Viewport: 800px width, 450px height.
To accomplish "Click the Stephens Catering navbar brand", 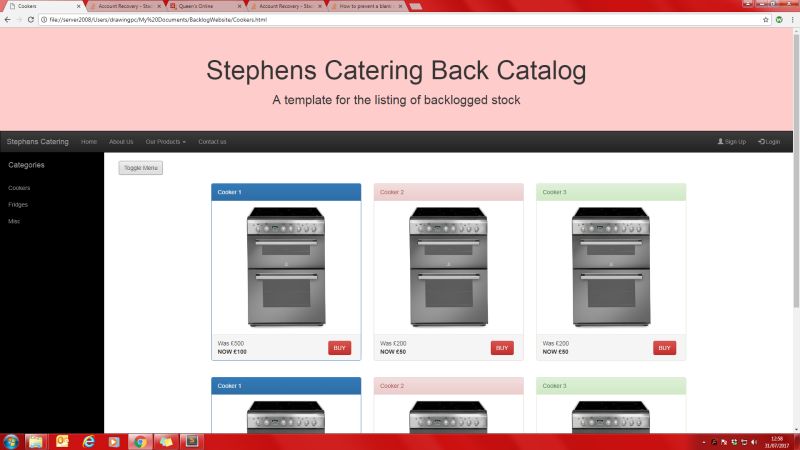I will coord(38,141).
